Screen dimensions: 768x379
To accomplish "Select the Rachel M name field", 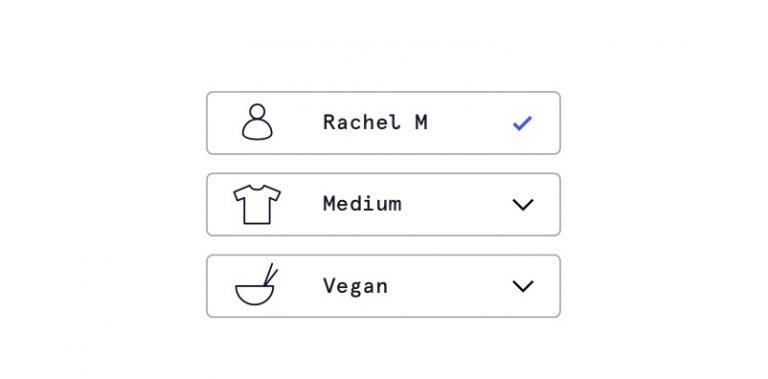I will coord(384,123).
